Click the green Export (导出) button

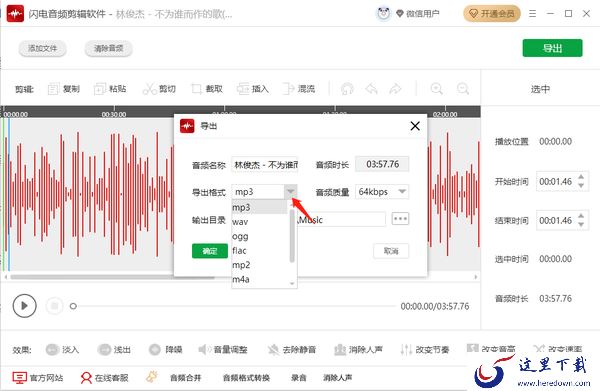553,48
